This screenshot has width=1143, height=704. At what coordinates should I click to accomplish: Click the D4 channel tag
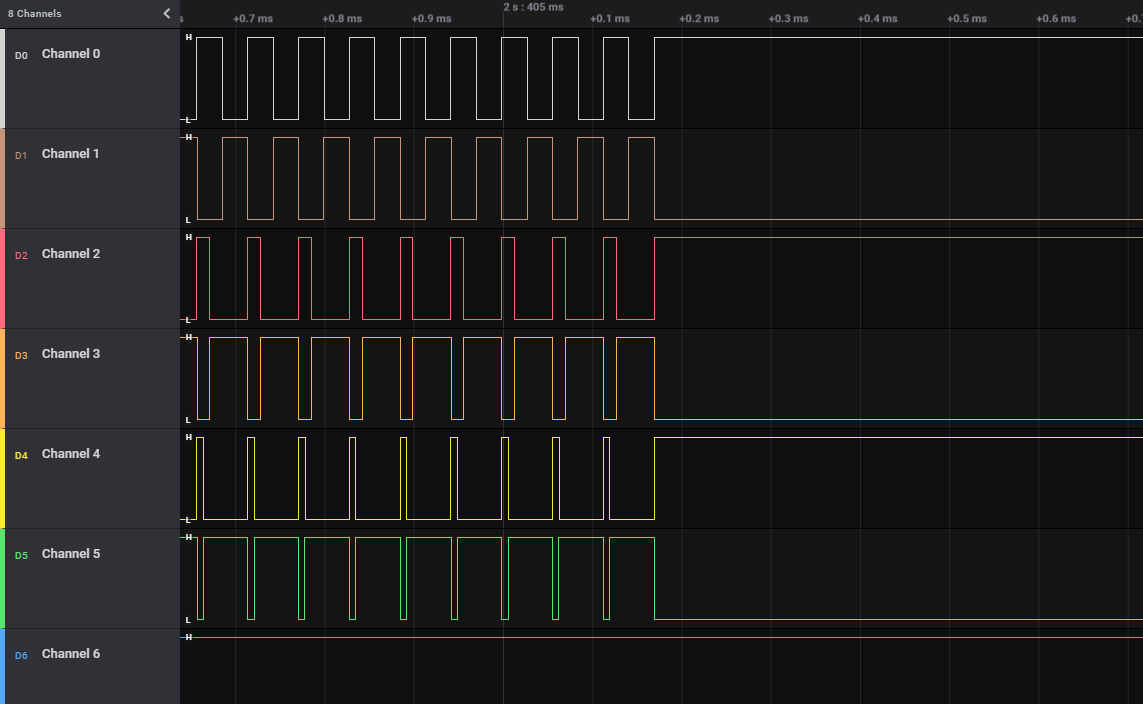(x=21, y=455)
